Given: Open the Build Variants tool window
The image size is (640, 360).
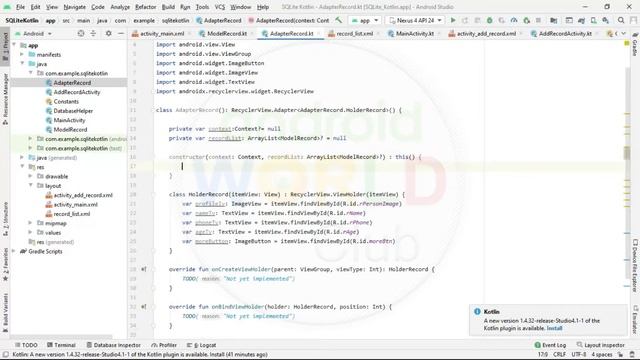Looking at the screenshot, I should (5, 312).
